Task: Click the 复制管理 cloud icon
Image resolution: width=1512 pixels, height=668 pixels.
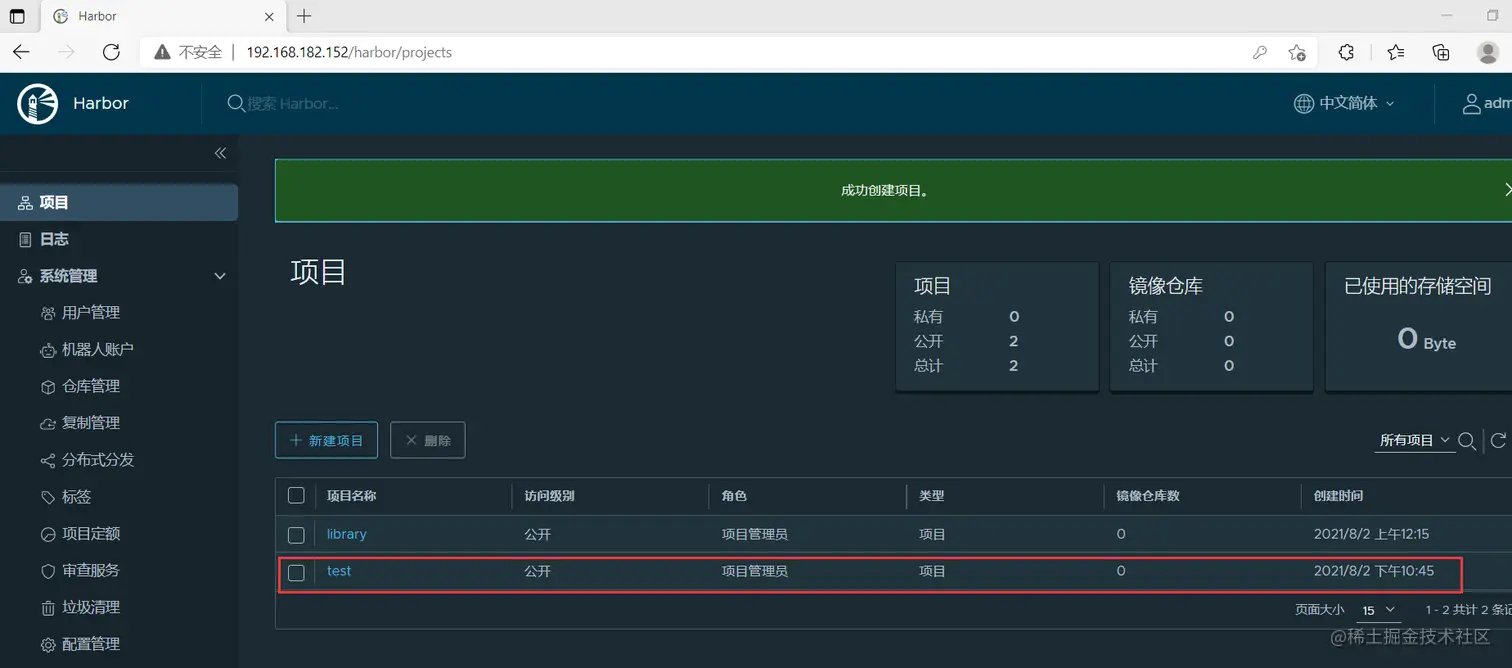Action: tap(47, 424)
